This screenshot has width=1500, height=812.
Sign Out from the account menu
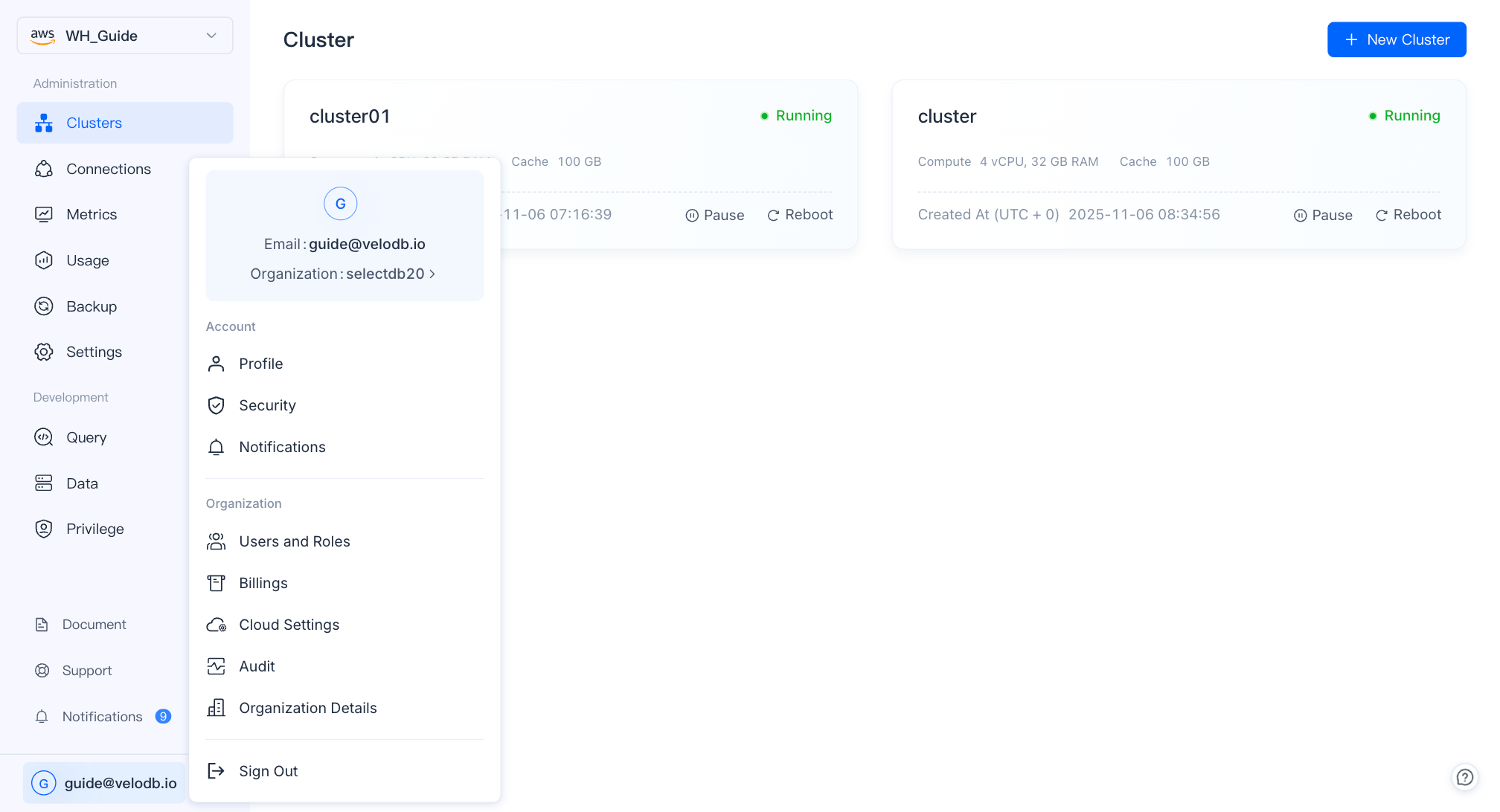(x=268, y=771)
